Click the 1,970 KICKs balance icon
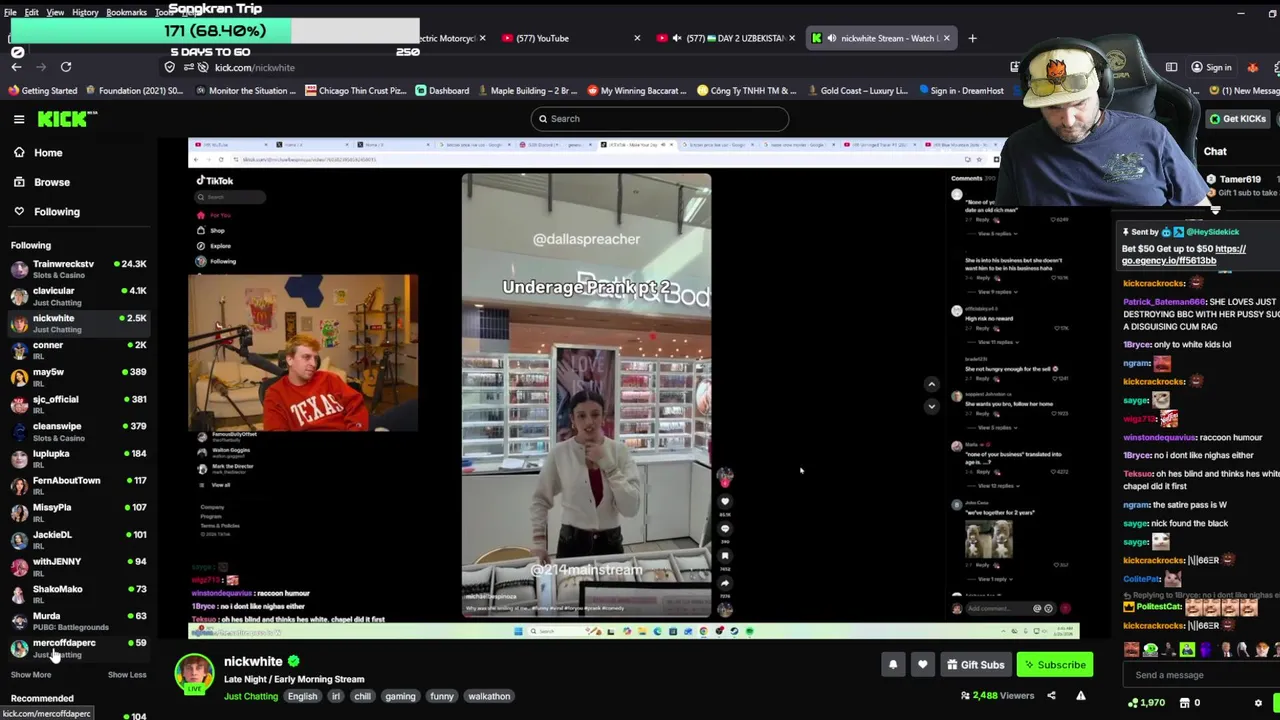 click(x=1133, y=703)
